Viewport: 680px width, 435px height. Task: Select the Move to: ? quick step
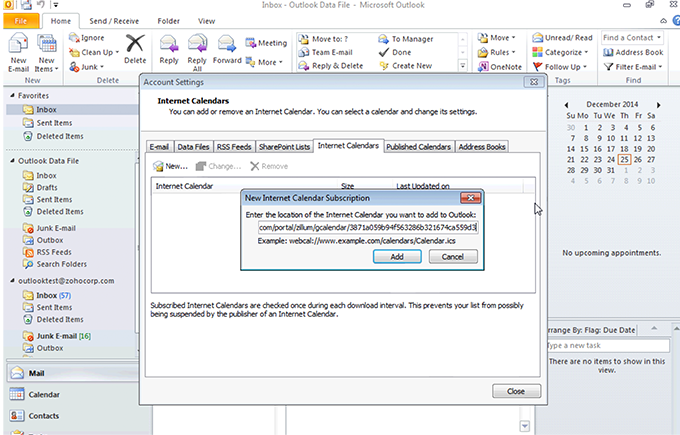(x=323, y=39)
